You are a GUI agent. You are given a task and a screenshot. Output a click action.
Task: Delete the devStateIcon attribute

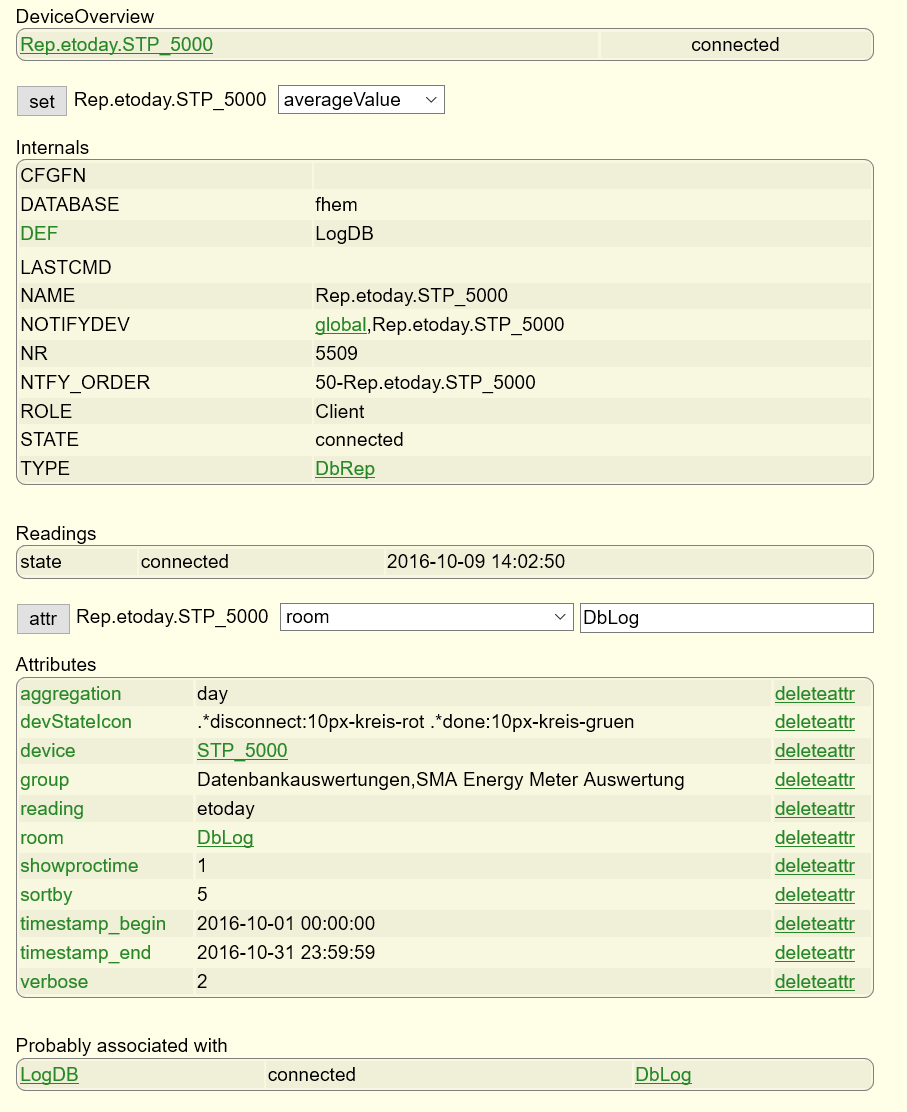(814, 722)
